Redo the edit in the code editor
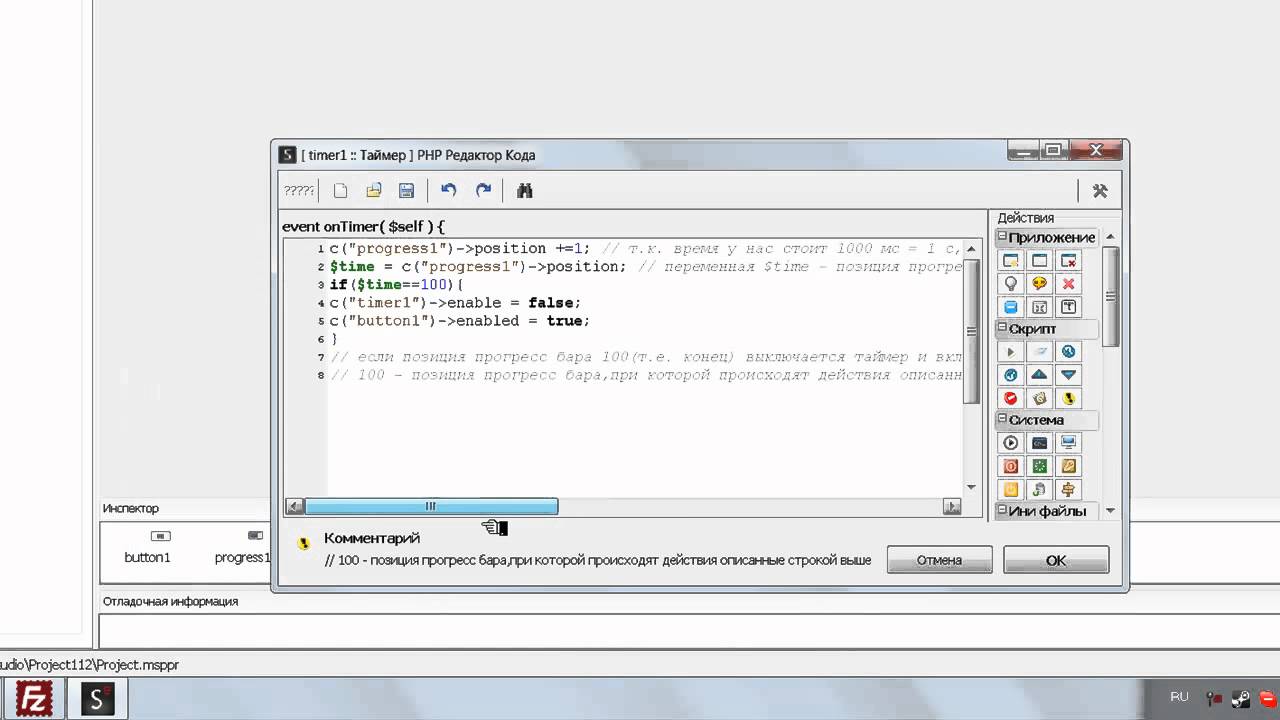Viewport: 1280px width, 720px height. 483,191
